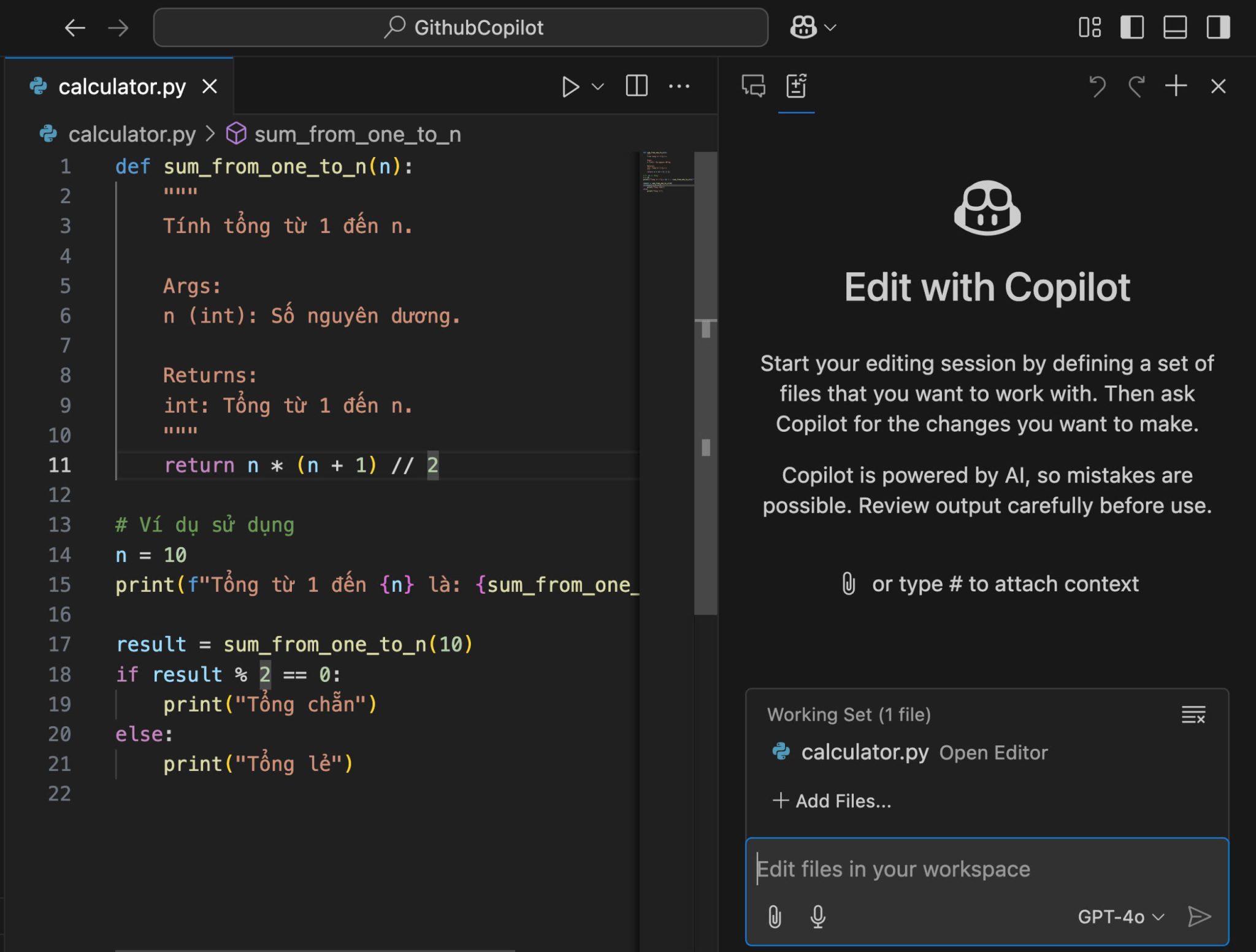Viewport: 1256px width, 952px height.
Task: Click the Split Editor icon
Action: coord(636,86)
